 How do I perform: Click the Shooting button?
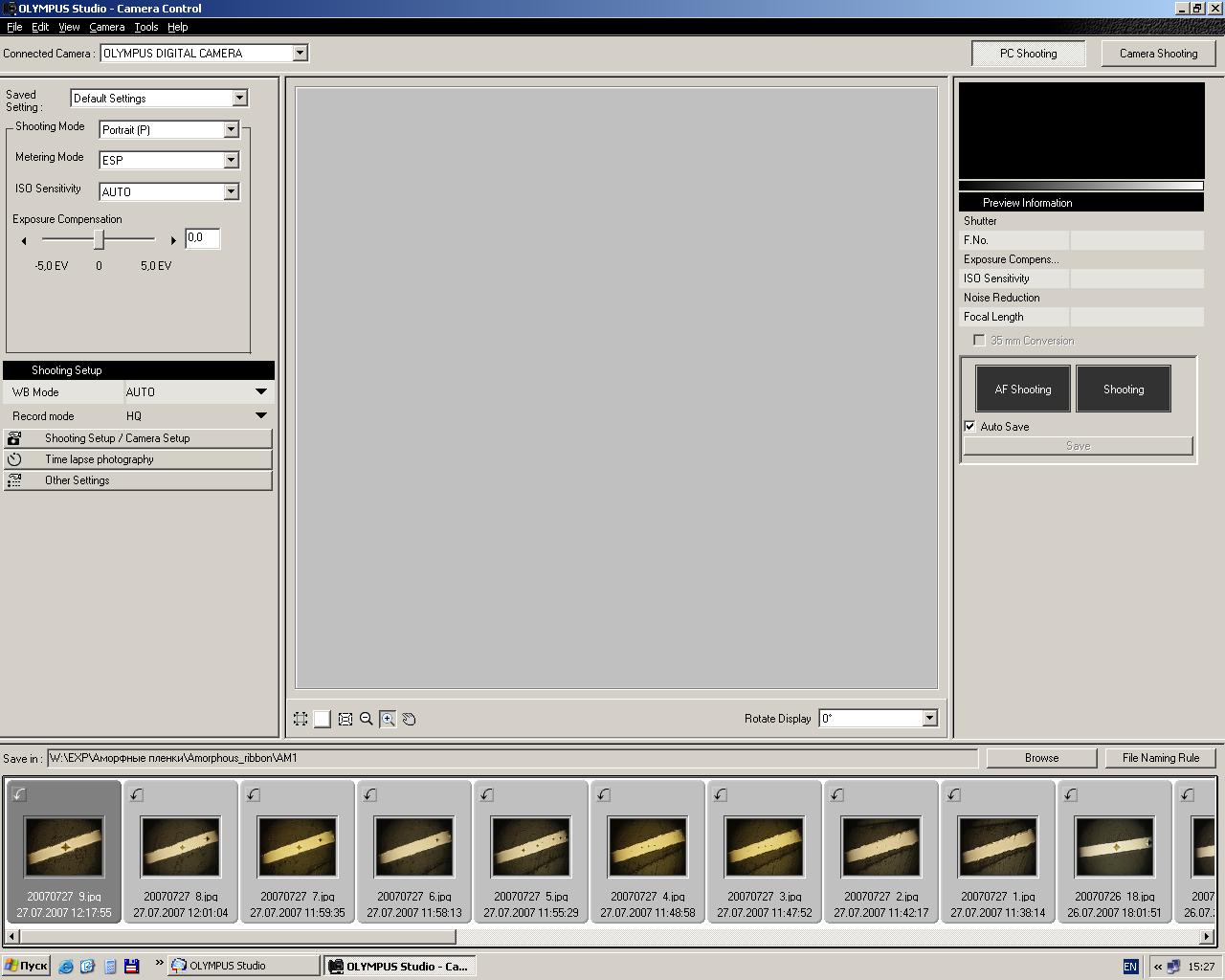click(1124, 390)
